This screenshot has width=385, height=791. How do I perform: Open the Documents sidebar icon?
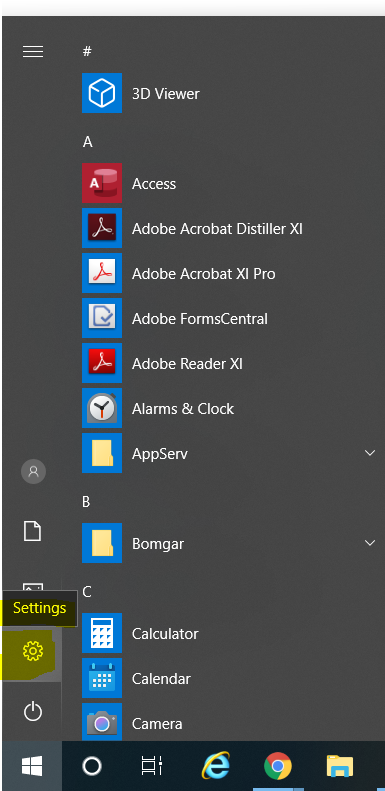point(33,532)
